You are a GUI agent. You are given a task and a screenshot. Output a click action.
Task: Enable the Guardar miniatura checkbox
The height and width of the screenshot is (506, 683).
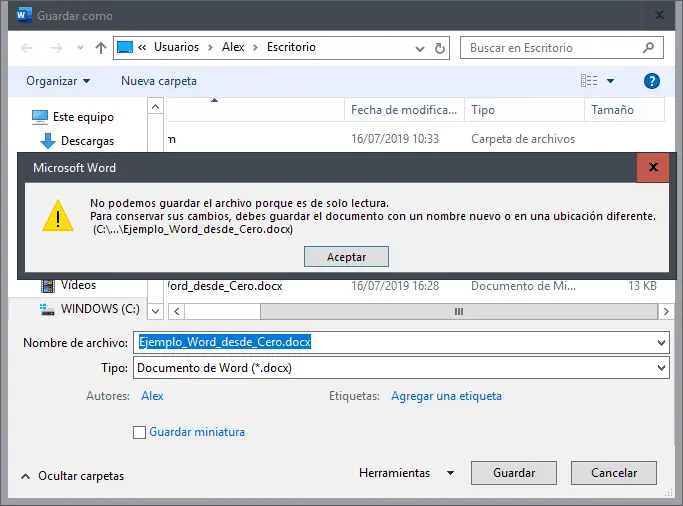click(139, 432)
